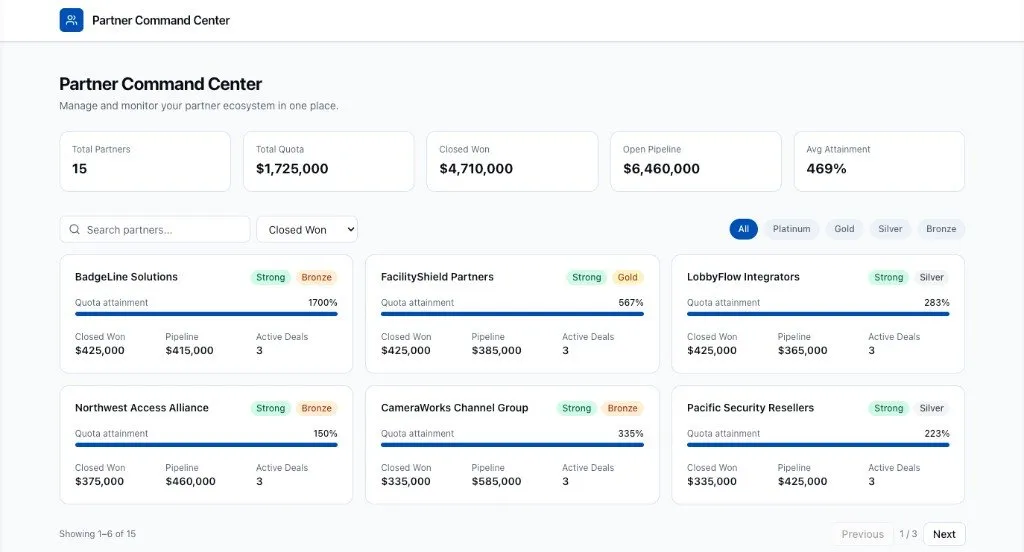Open the Pacific Security Resellers card
The width and height of the screenshot is (1024, 552).
(x=818, y=445)
